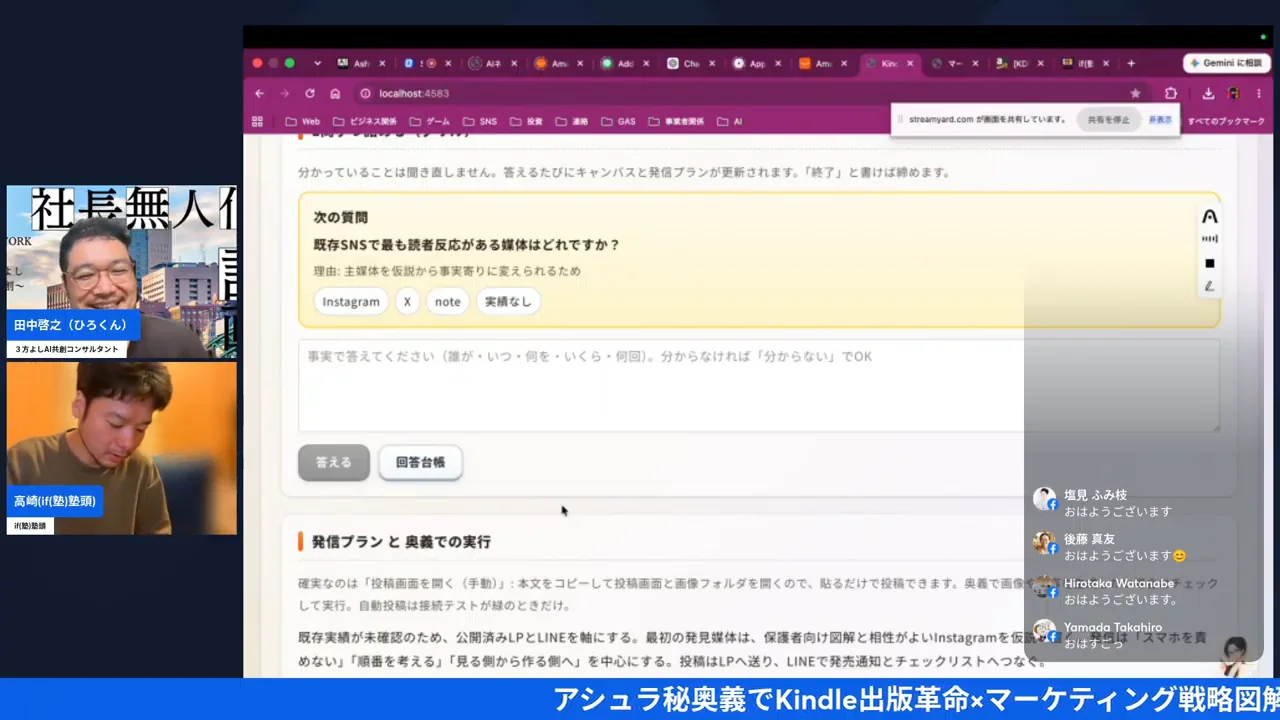Click the 非表示 link in sharing bar
This screenshot has width=1280, height=720.
1160,119
